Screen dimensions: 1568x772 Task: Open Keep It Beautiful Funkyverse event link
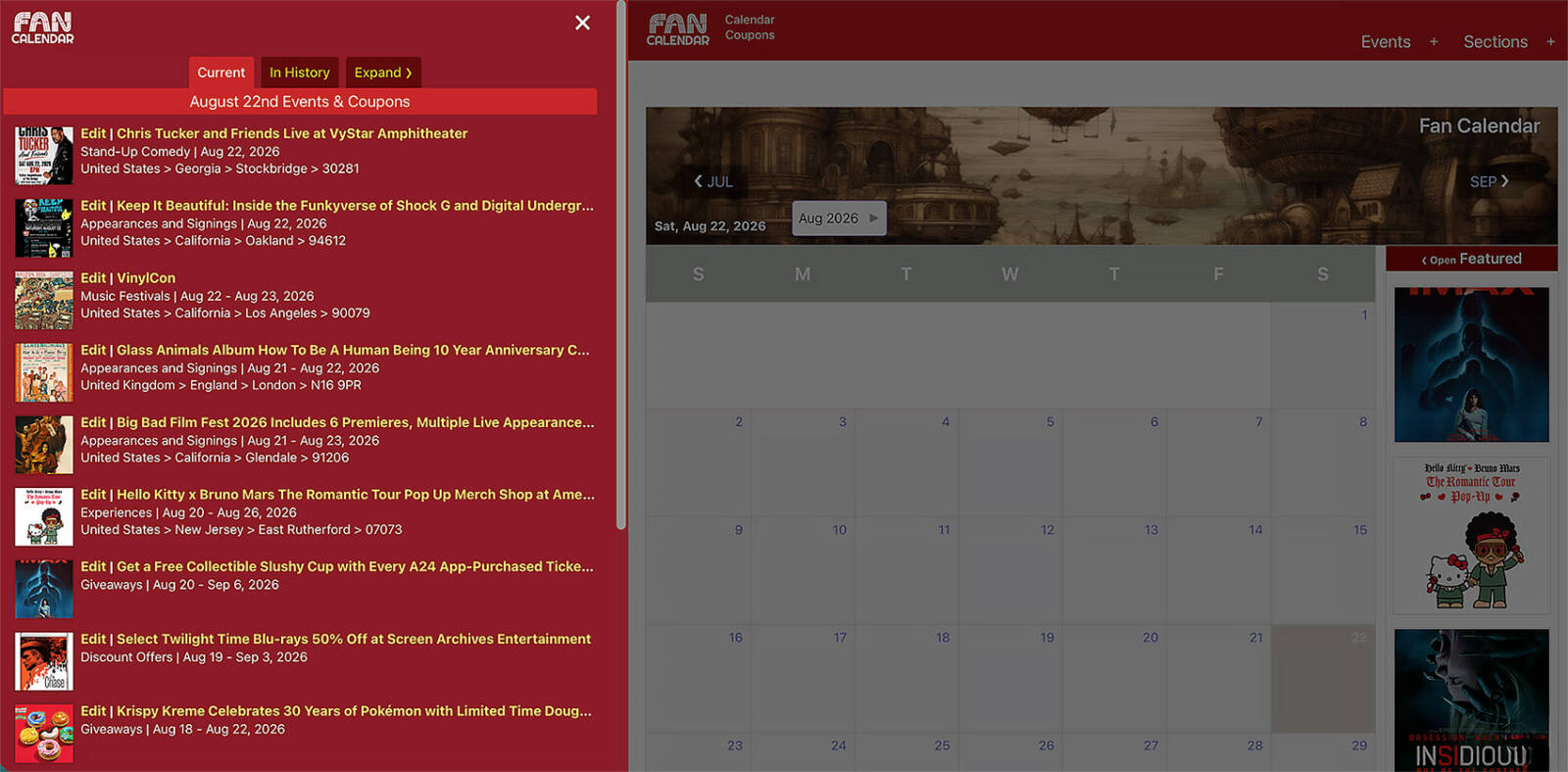pos(355,206)
